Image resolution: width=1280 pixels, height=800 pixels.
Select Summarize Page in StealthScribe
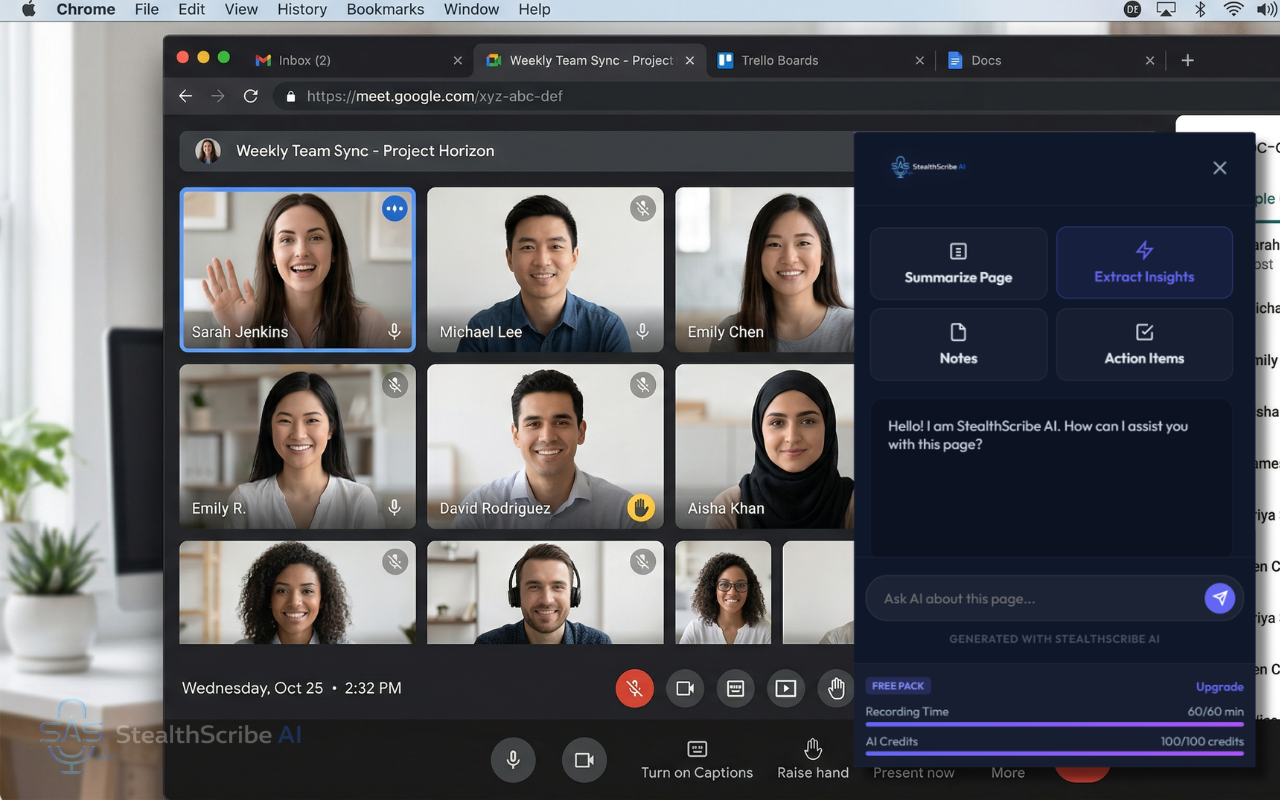click(958, 263)
